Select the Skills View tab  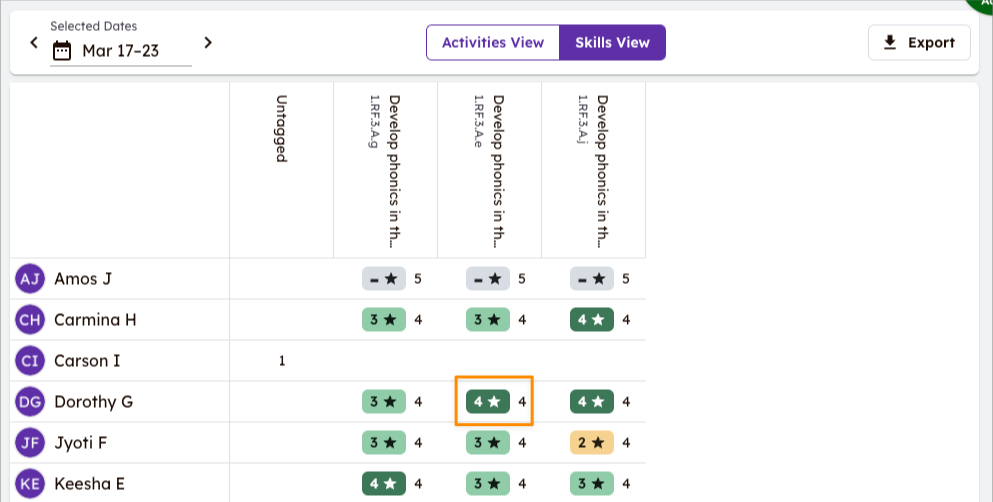(612, 43)
